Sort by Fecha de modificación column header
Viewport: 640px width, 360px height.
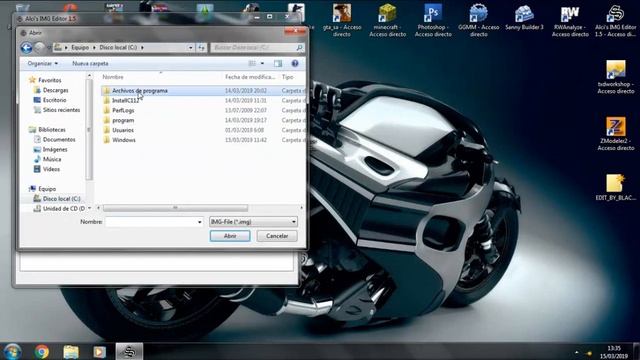pos(250,77)
